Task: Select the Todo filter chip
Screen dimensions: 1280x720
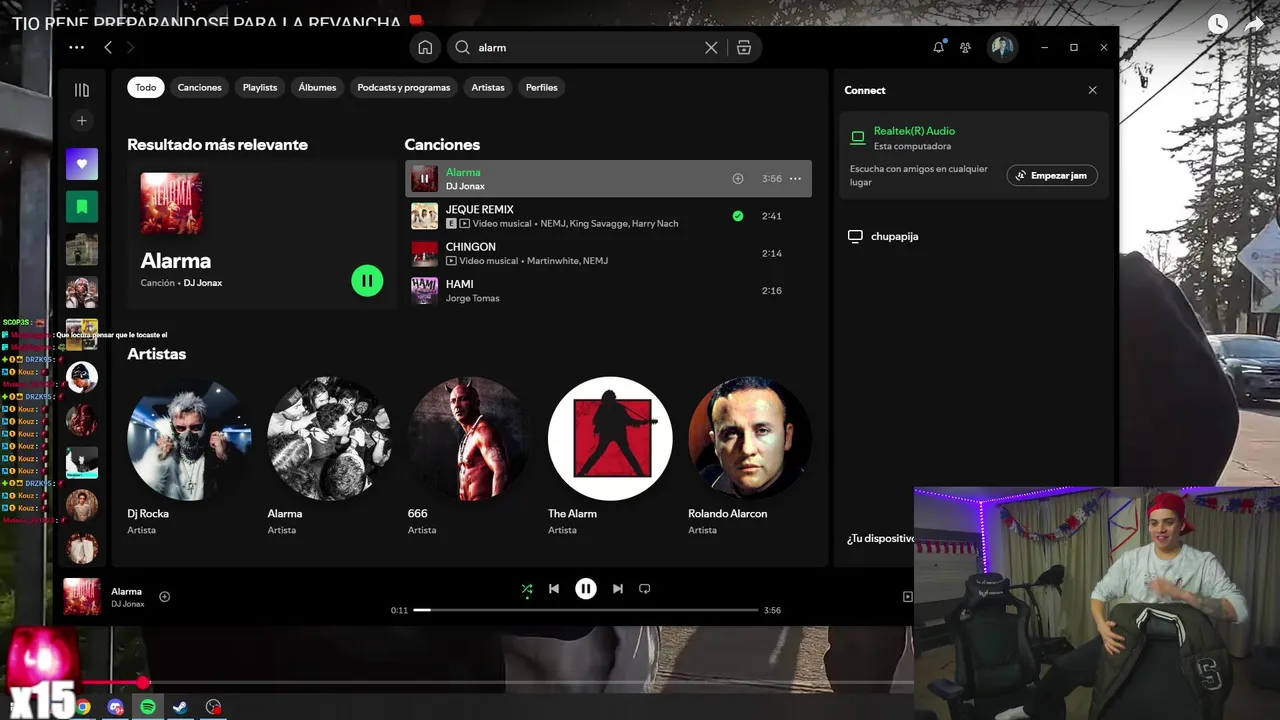Action: click(146, 88)
